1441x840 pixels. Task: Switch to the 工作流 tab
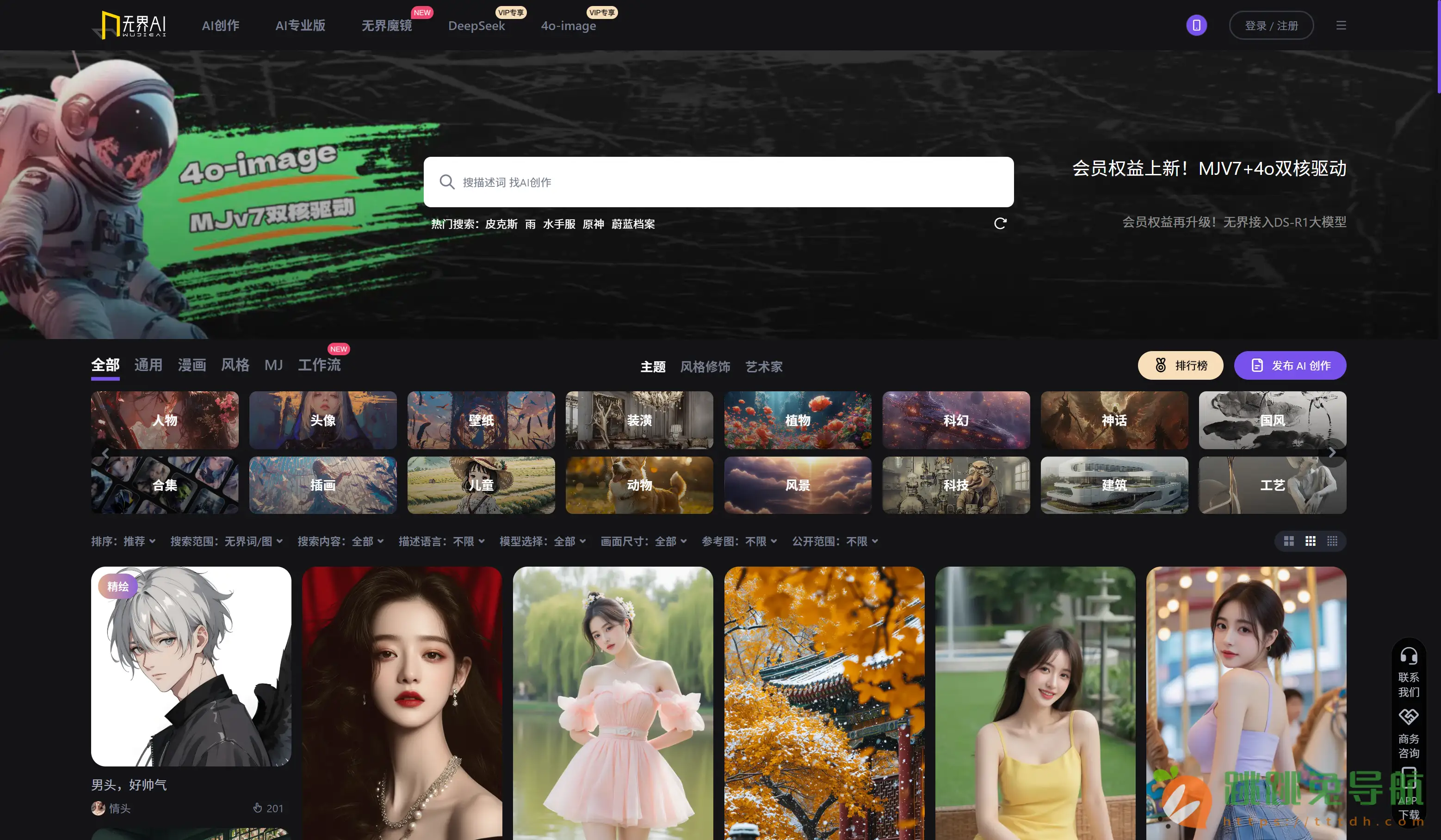tap(319, 365)
